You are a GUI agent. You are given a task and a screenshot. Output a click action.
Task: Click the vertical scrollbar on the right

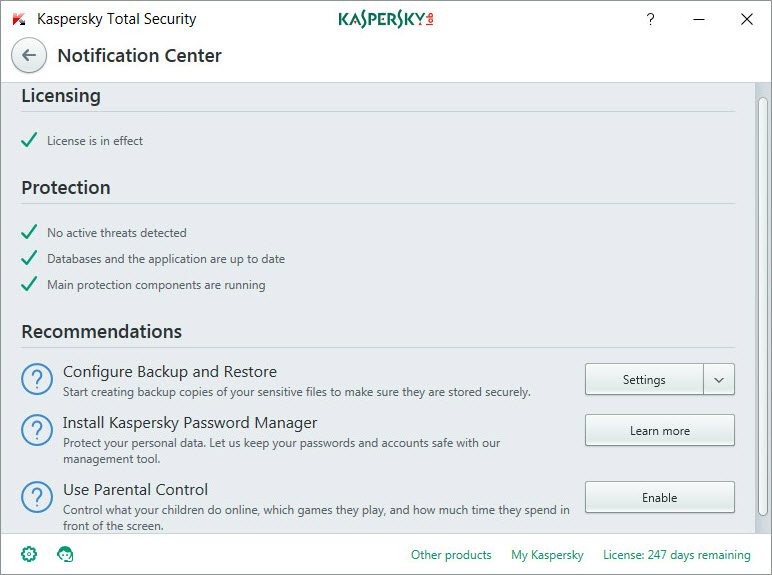(763, 300)
